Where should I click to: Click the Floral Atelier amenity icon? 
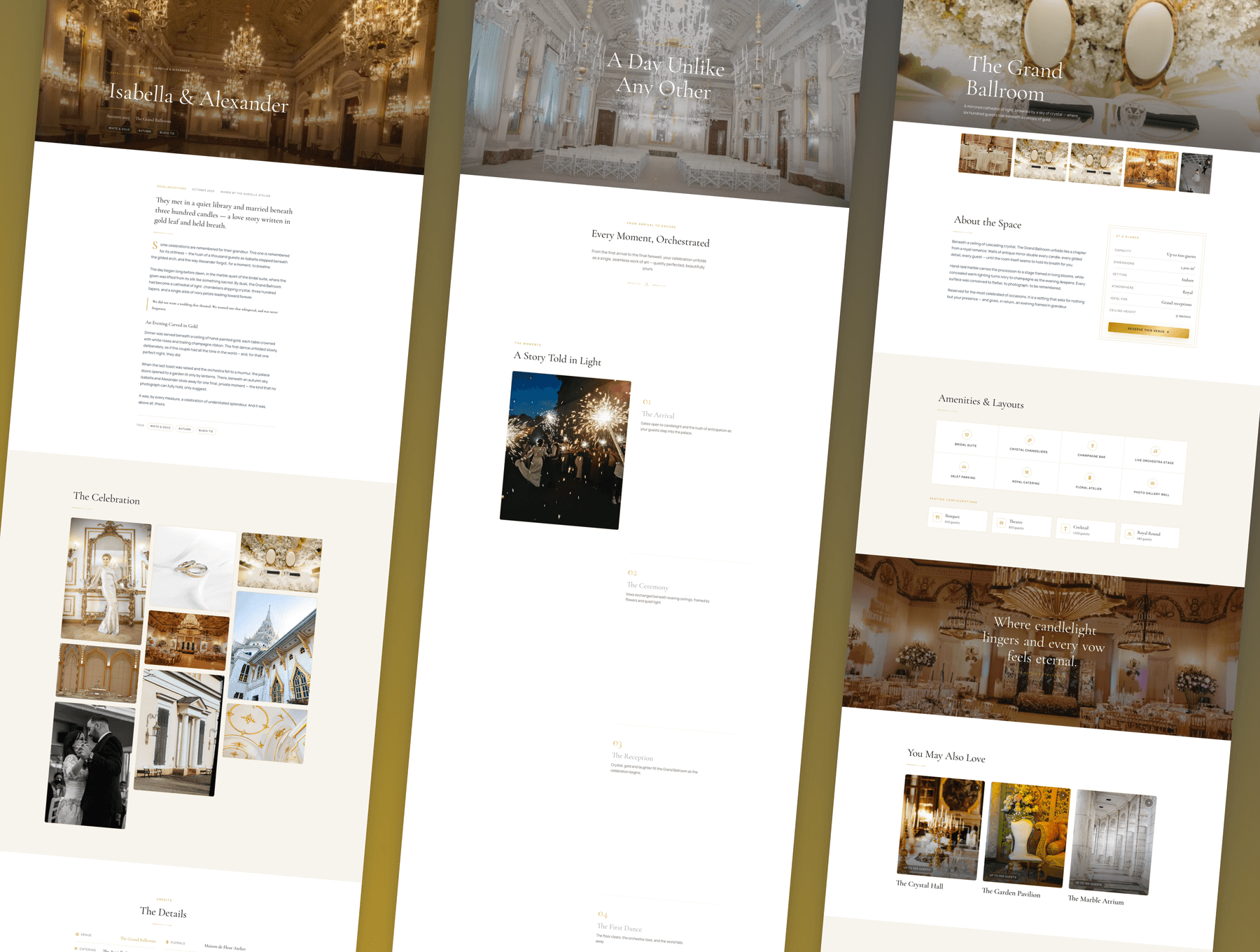pos(1089,478)
